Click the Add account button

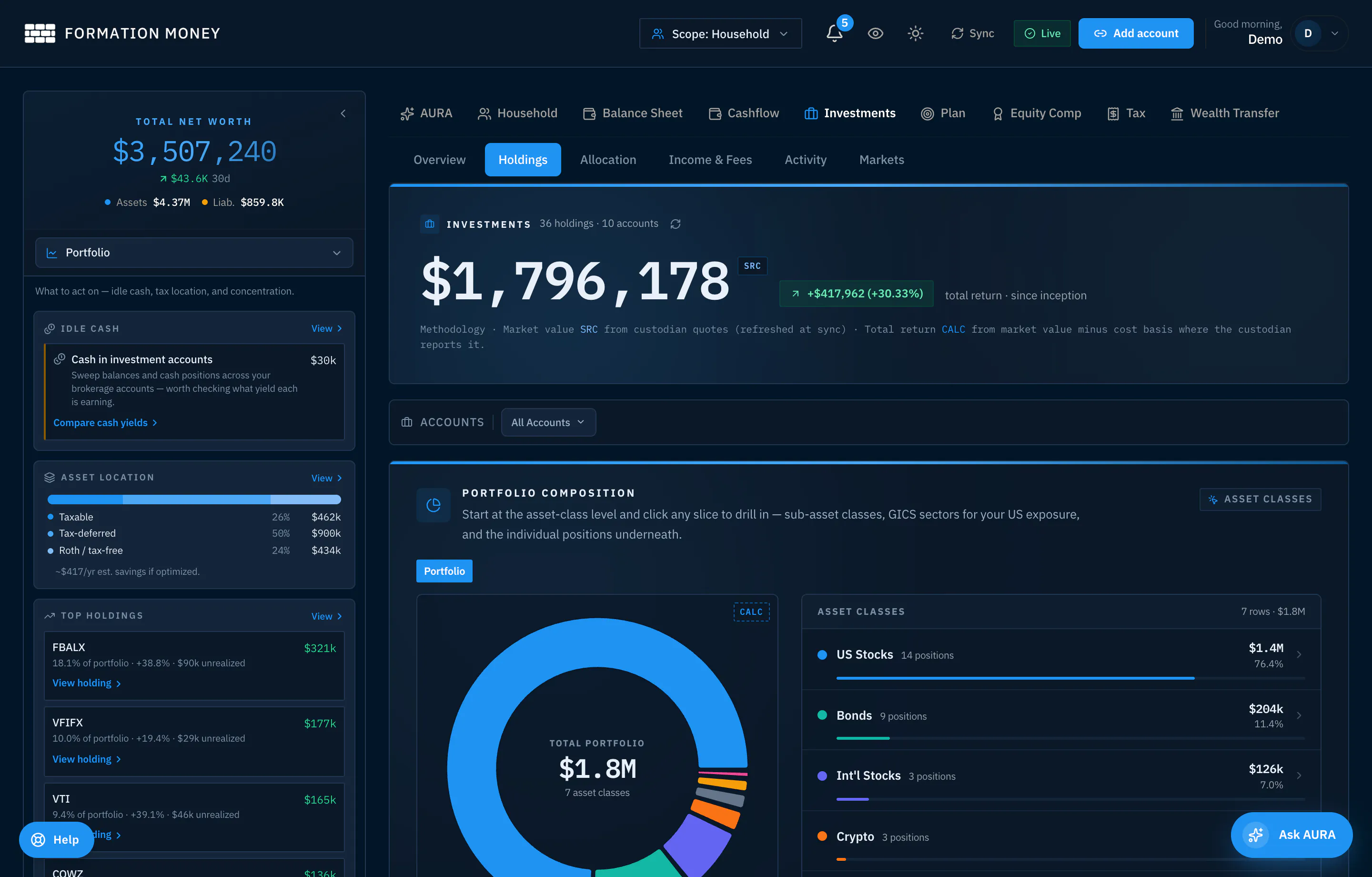click(x=1136, y=33)
